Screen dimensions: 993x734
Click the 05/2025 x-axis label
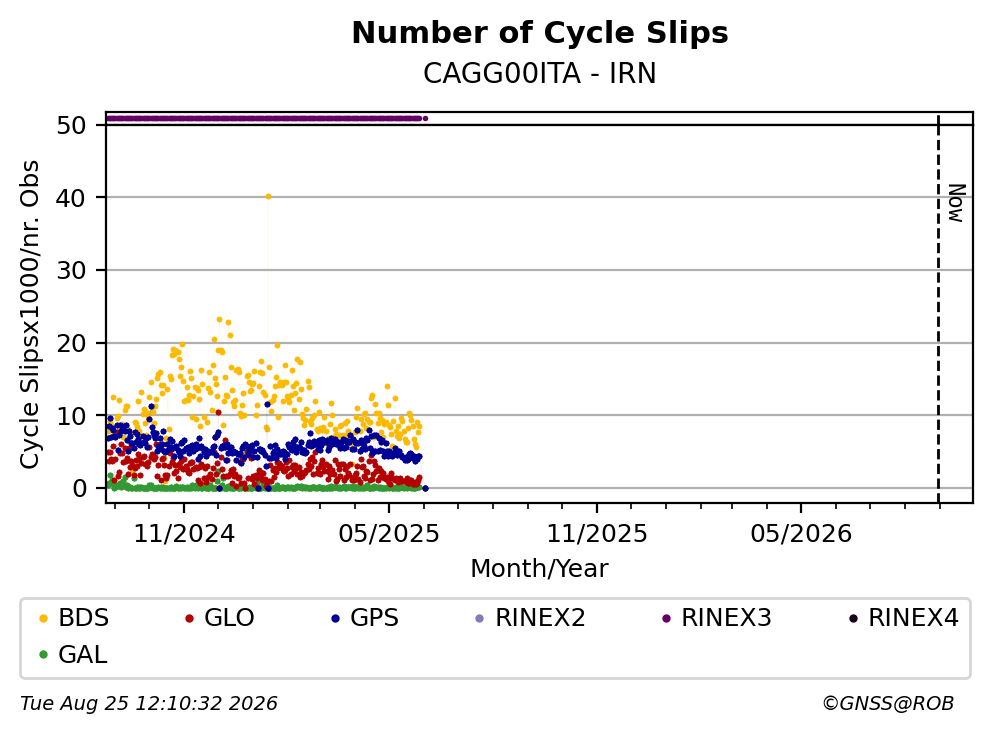coord(389,534)
